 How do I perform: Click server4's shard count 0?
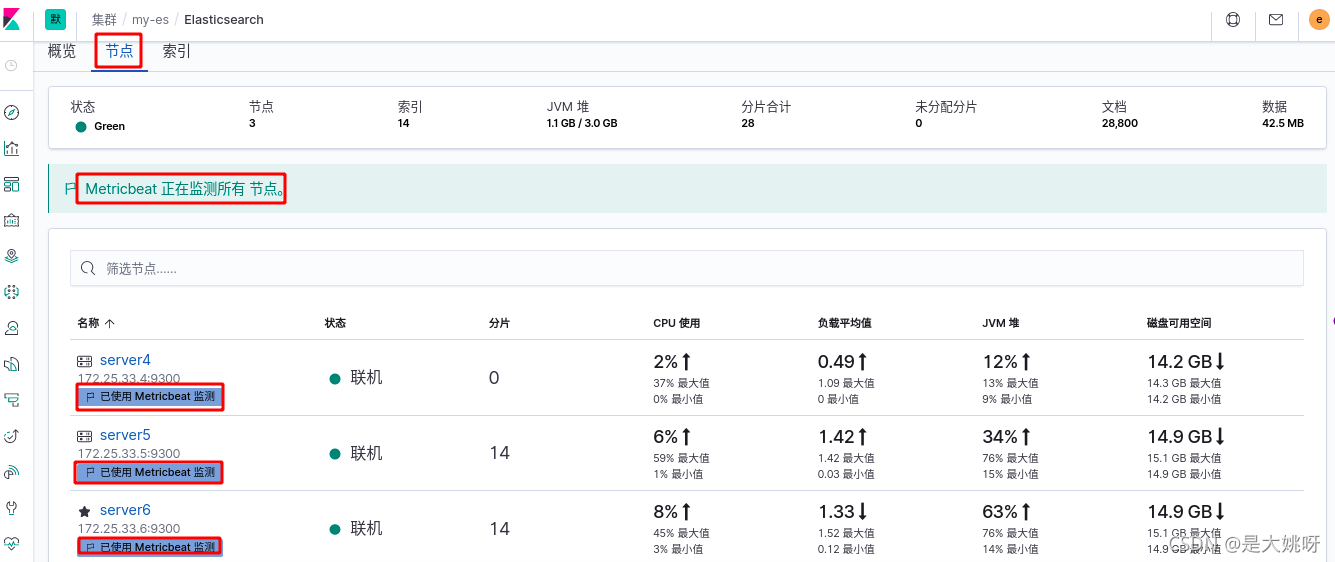[x=494, y=378]
